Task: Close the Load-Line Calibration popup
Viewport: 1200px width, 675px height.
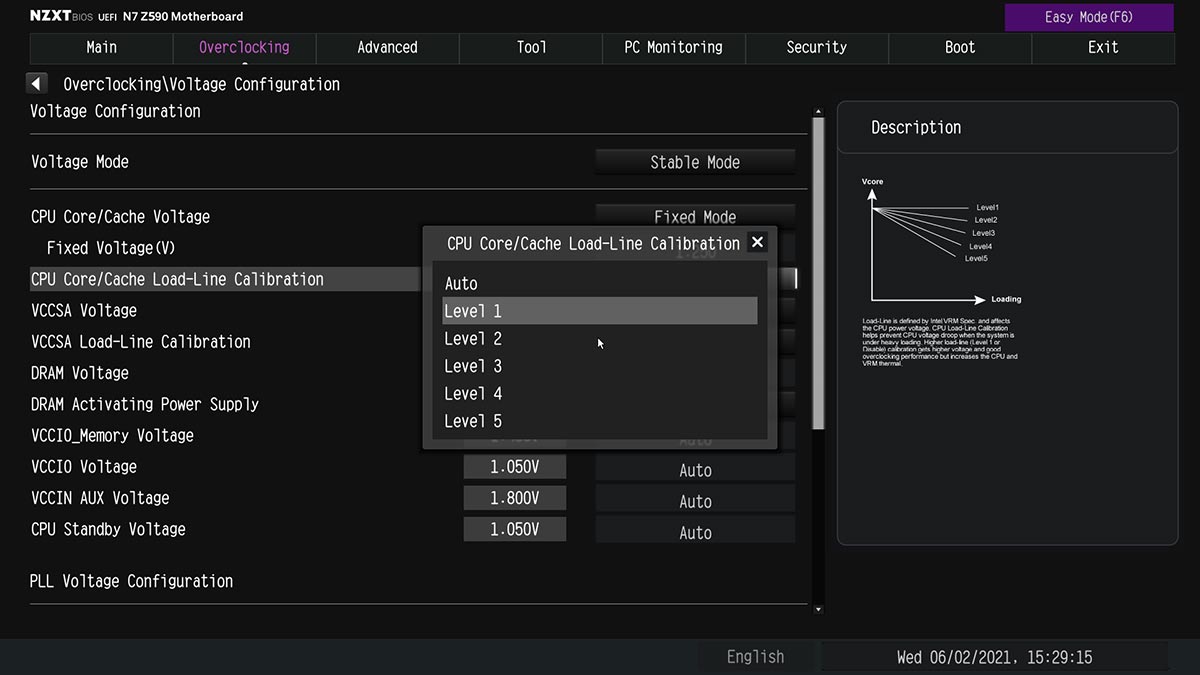Action: (758, 242)
